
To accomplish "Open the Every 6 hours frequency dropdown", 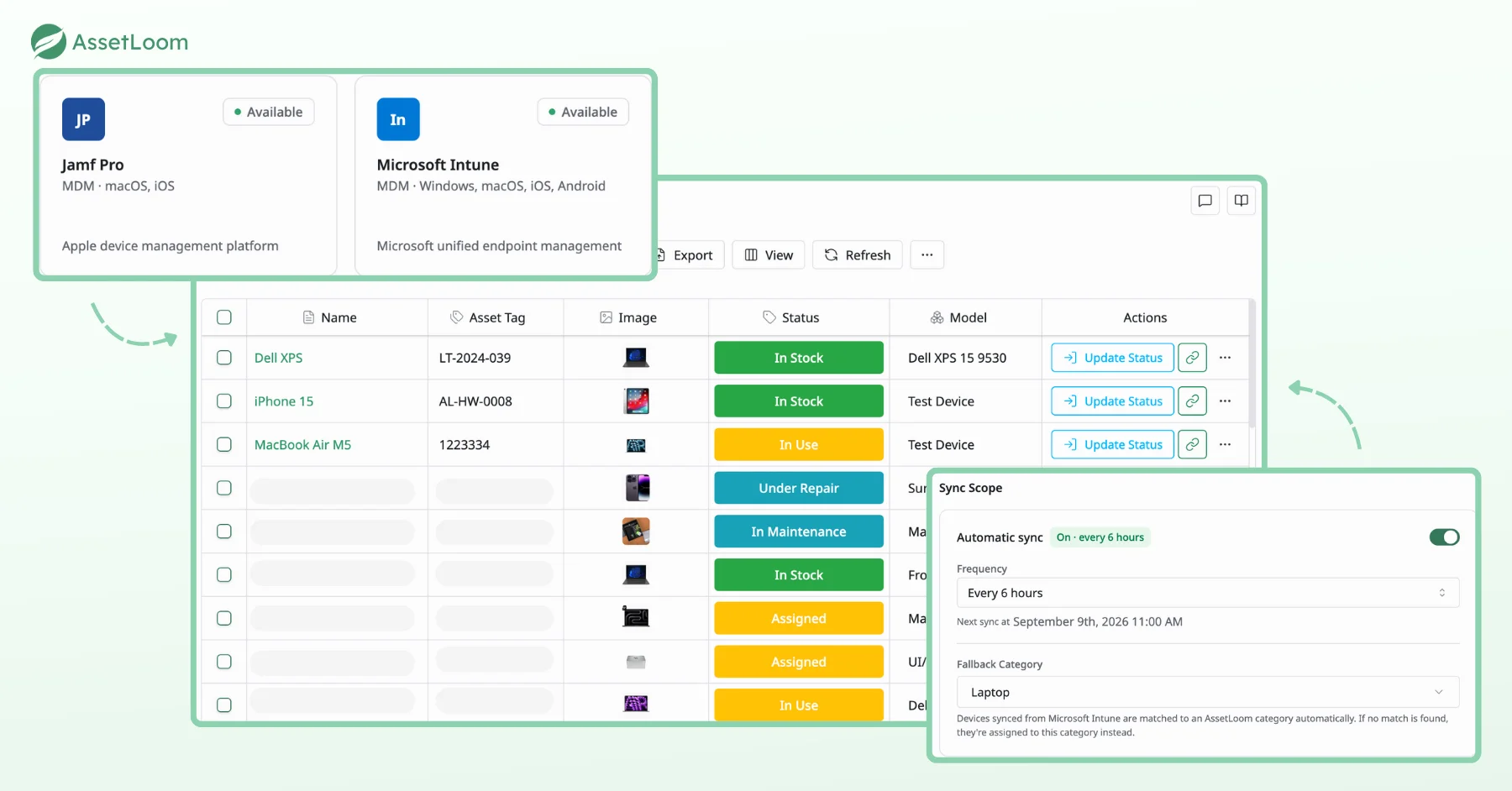I will coord(1208,593).
